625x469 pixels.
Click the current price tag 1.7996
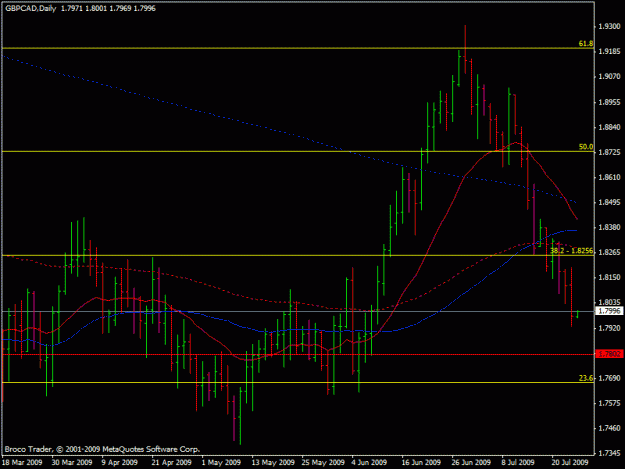tap(609, 311)
